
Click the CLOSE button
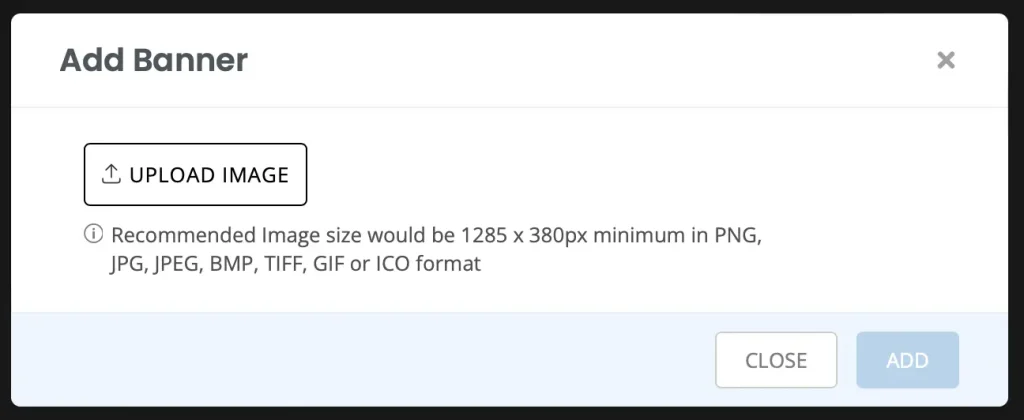point(776,360)
